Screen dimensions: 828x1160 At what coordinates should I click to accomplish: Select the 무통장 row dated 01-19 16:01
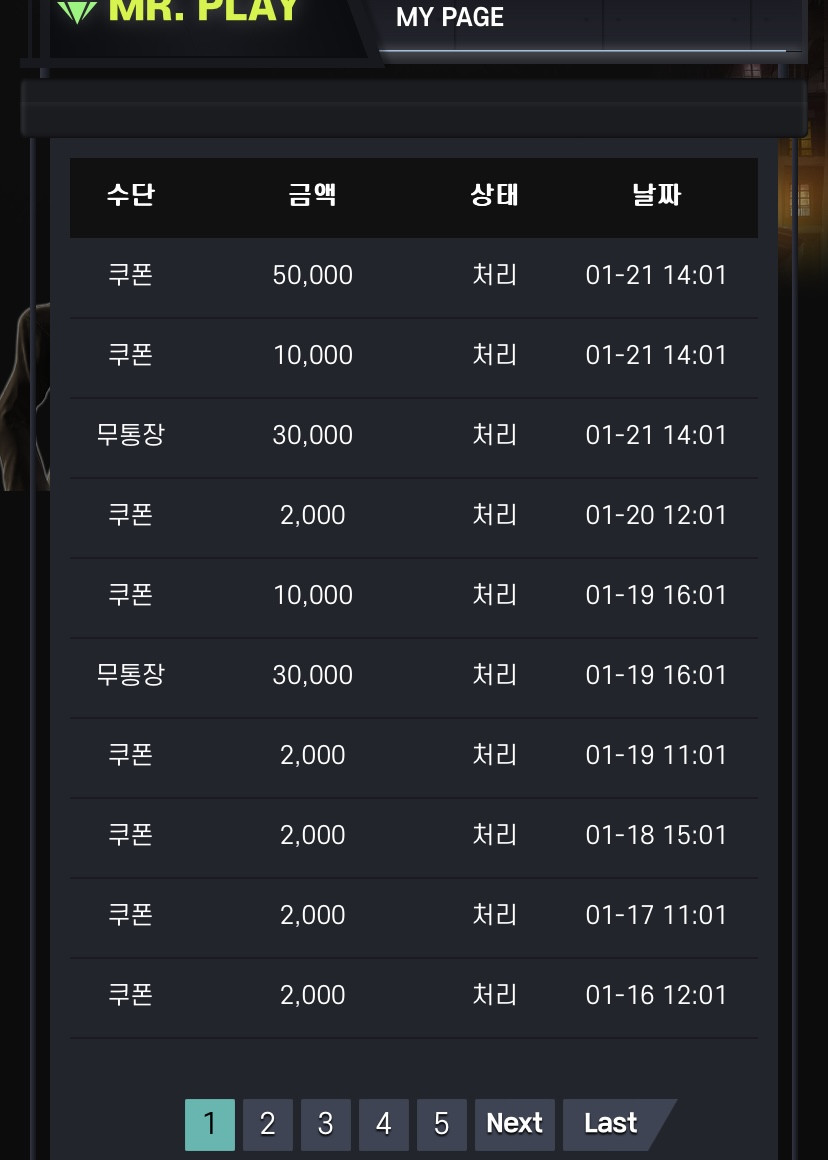click(414, 675)
